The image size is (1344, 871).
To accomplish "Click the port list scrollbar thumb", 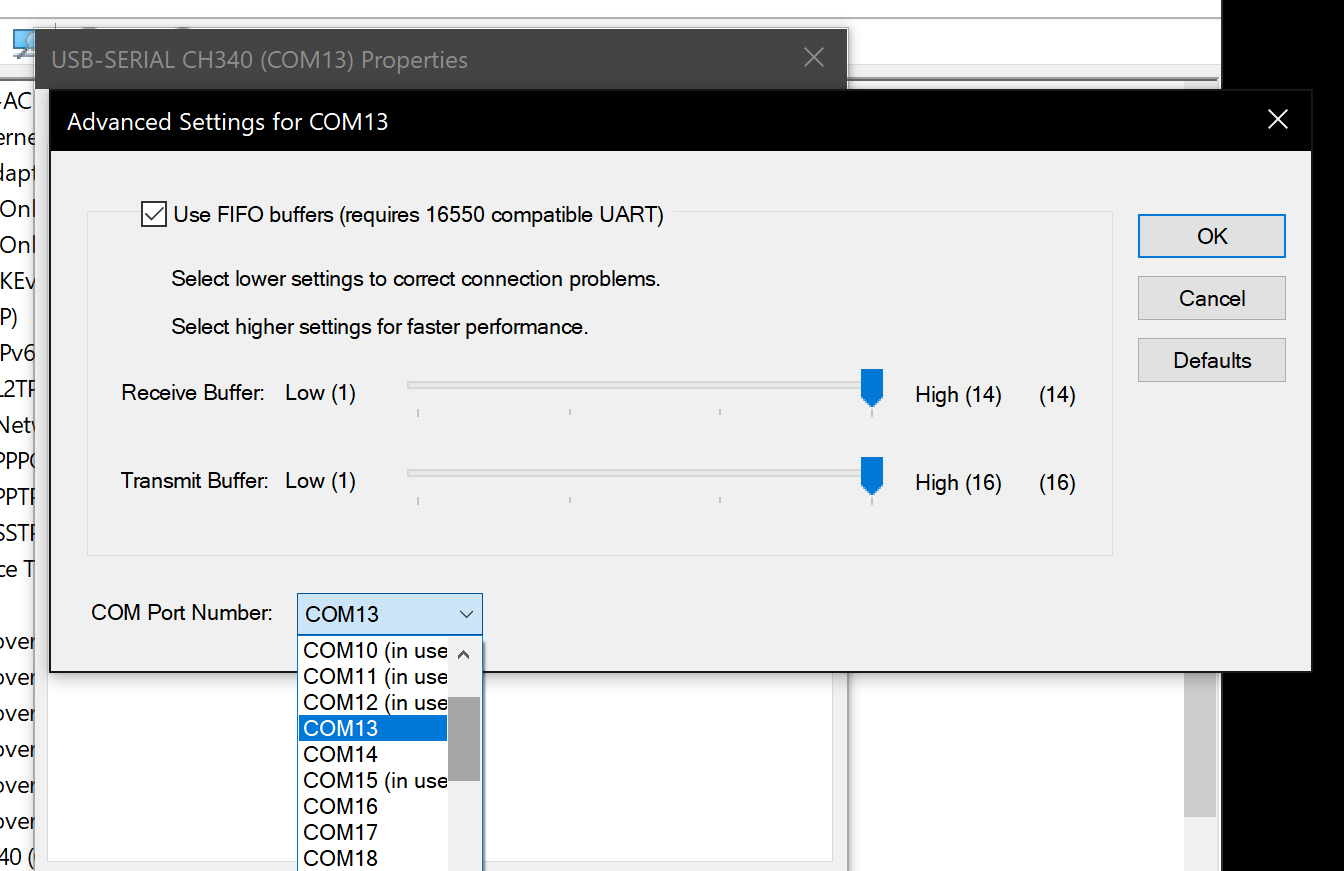I will click(x=464, y=739).
